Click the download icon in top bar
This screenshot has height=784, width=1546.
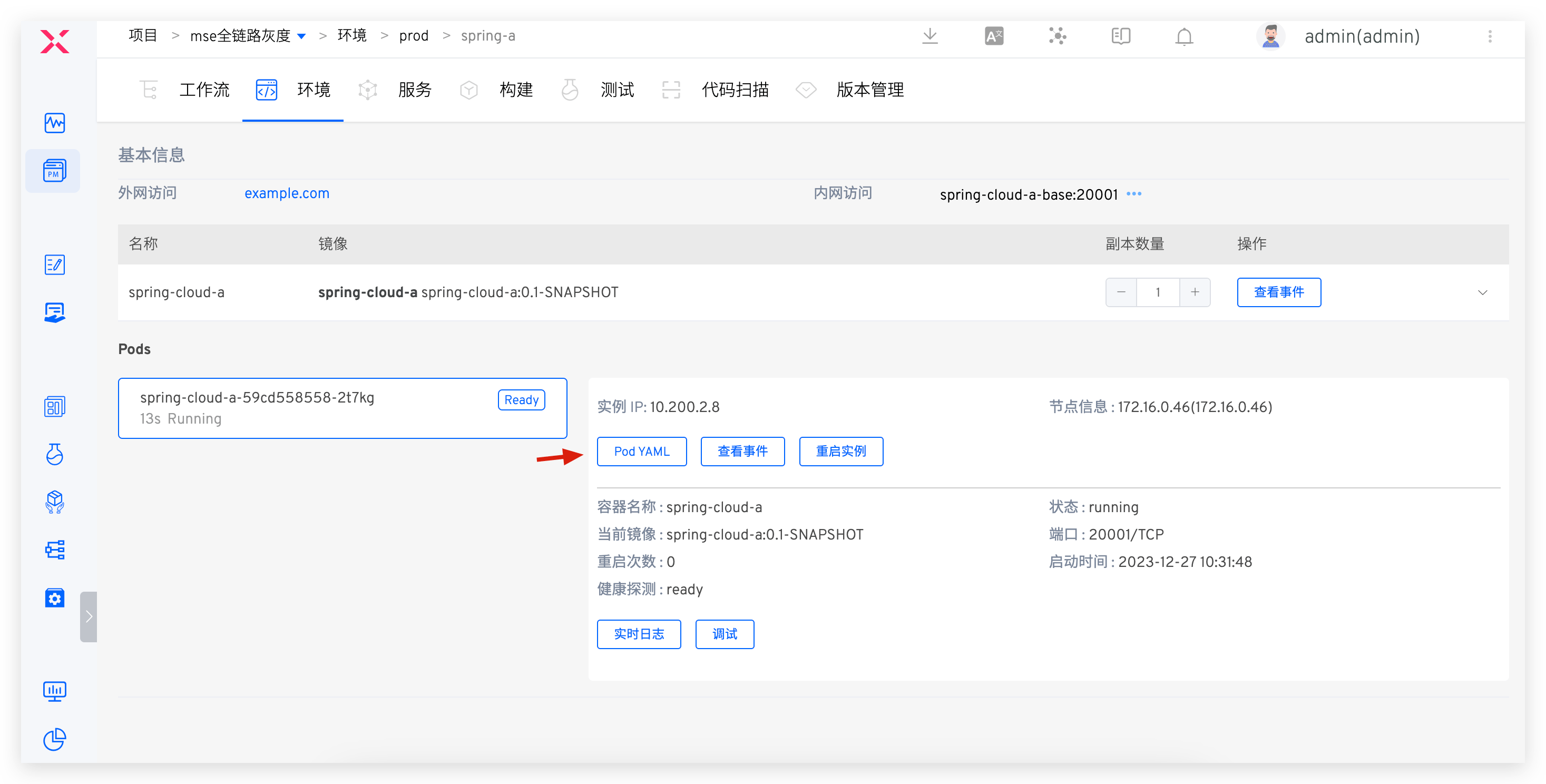pos(929,37)
